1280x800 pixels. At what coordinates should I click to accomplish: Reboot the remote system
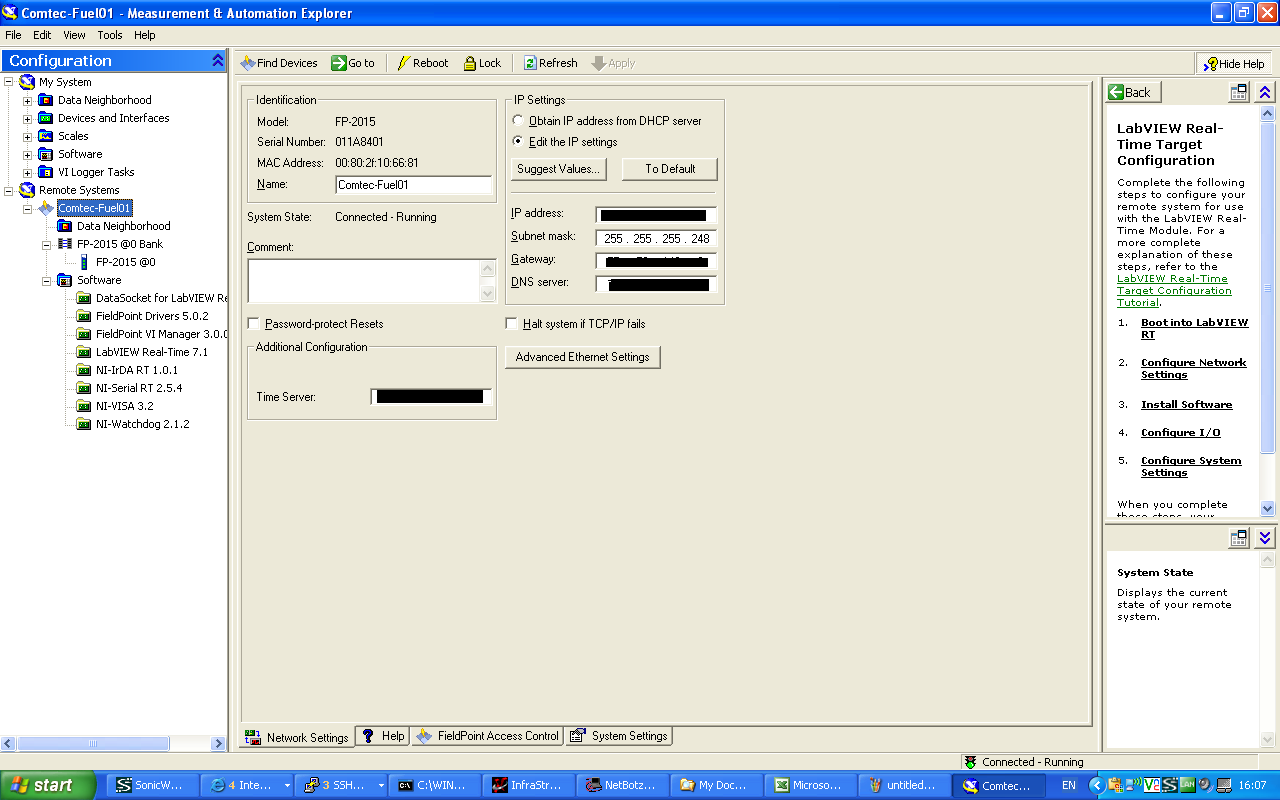coord(422,63)
